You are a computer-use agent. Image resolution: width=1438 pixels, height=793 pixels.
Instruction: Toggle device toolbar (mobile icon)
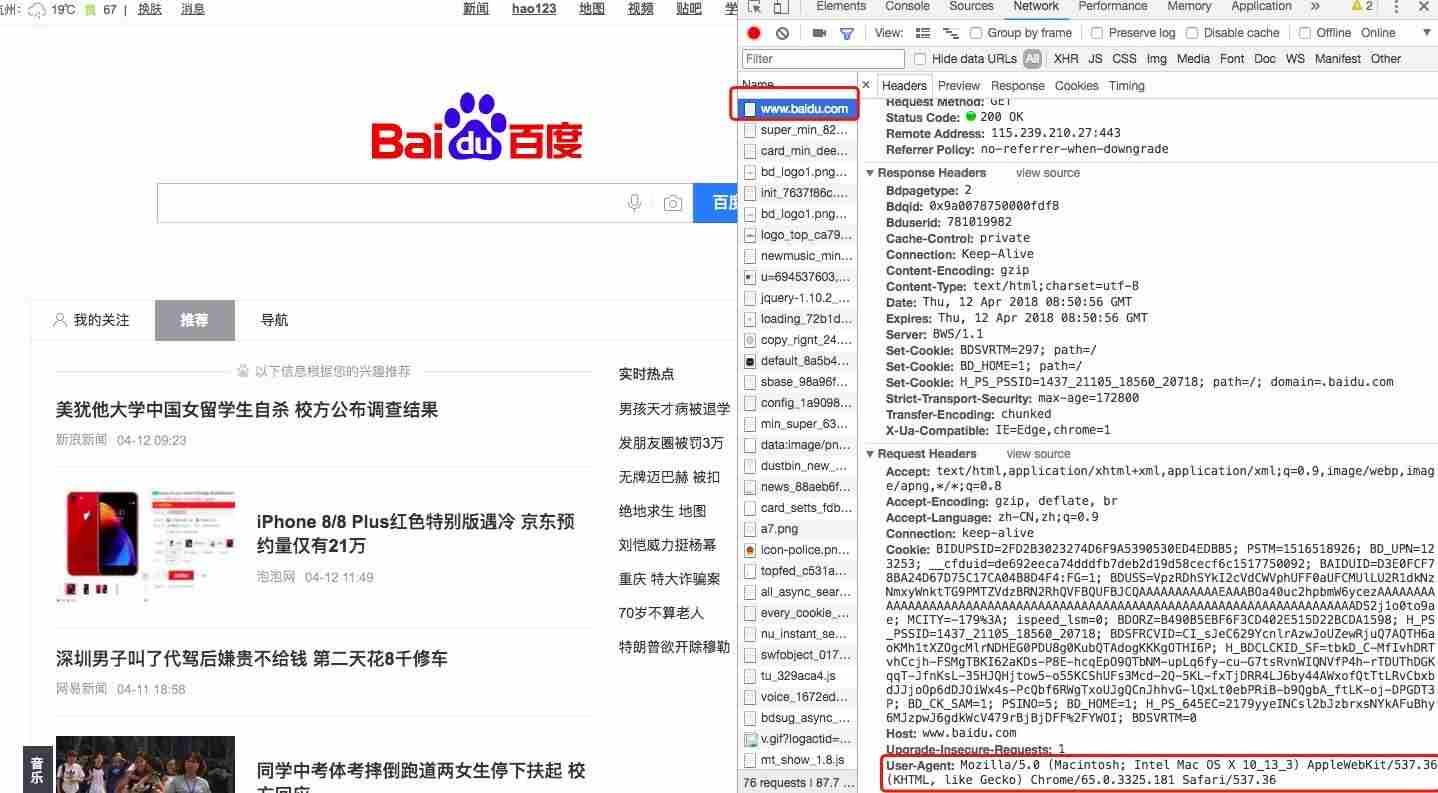[779, 7]
